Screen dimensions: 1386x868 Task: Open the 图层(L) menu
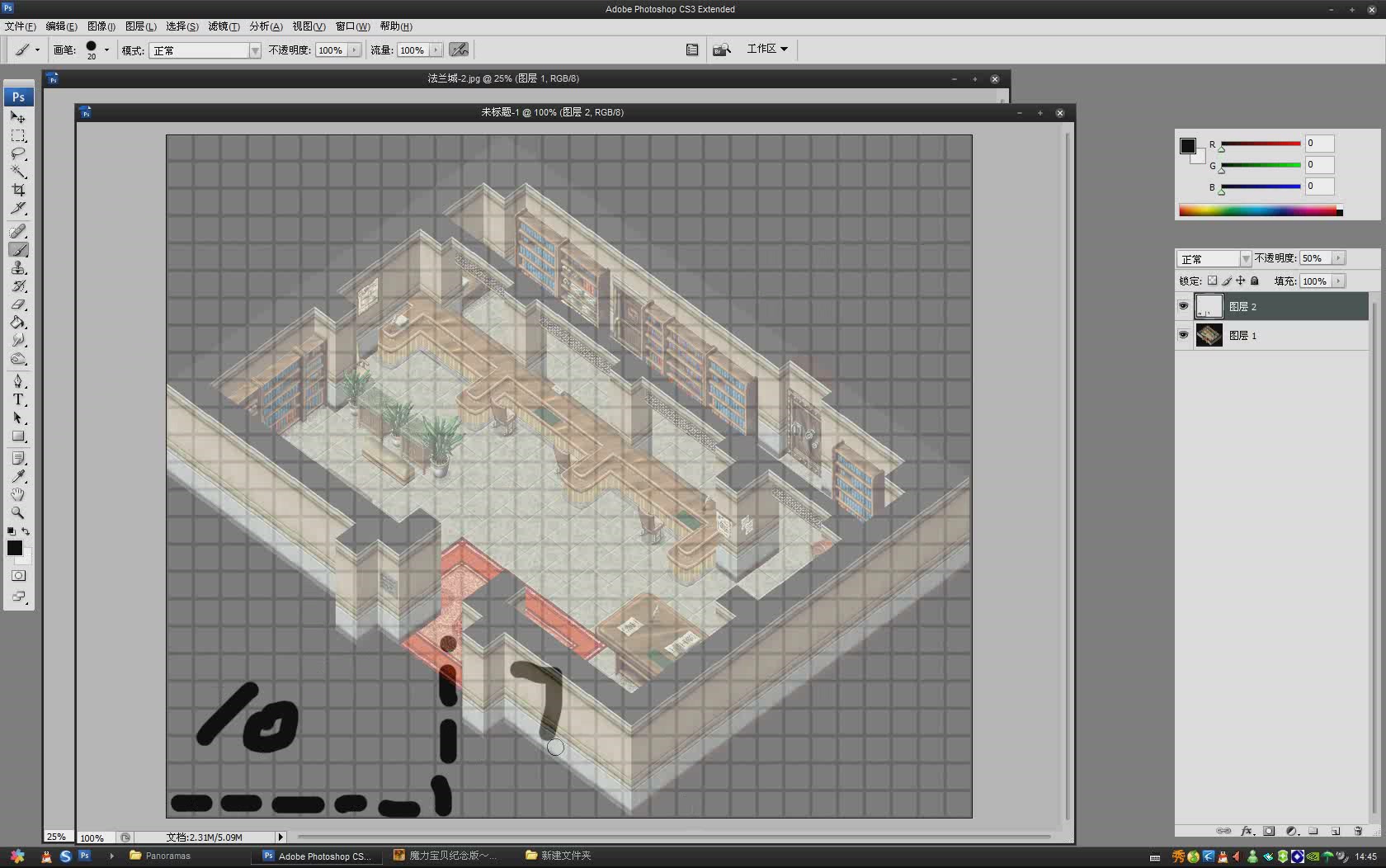140,26
